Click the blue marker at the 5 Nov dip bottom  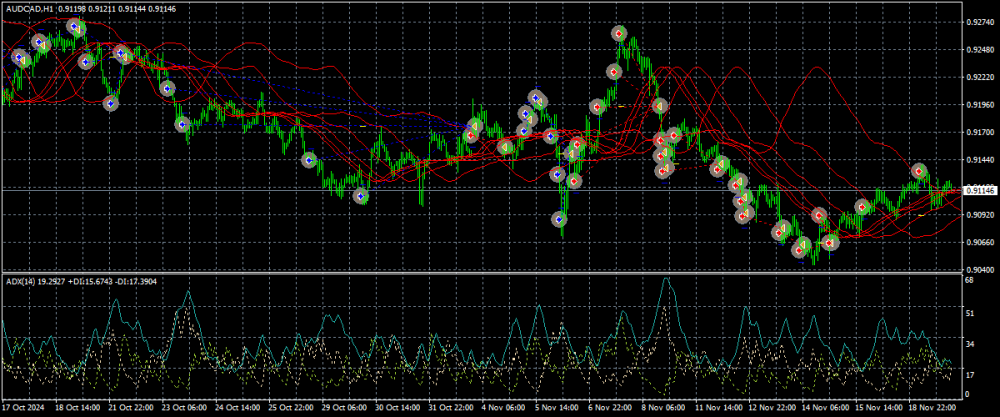click(561, 219)
